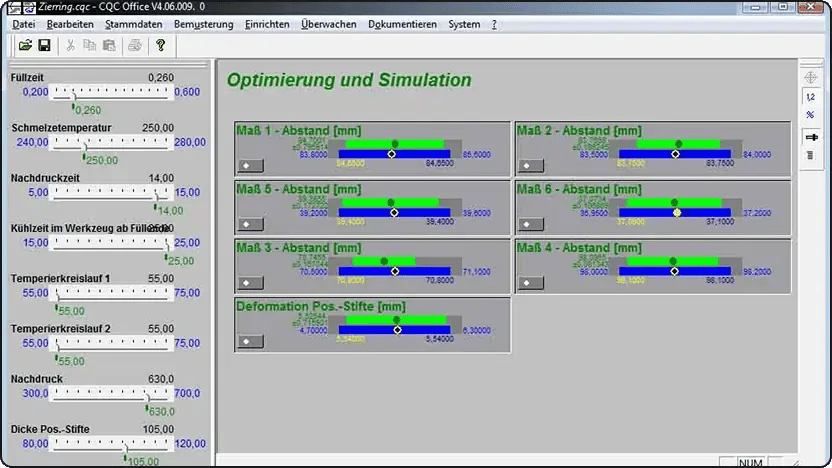Click the Stammdaten menu item
The height and width of the screenshot is (468, 832).
pos(134,24)
